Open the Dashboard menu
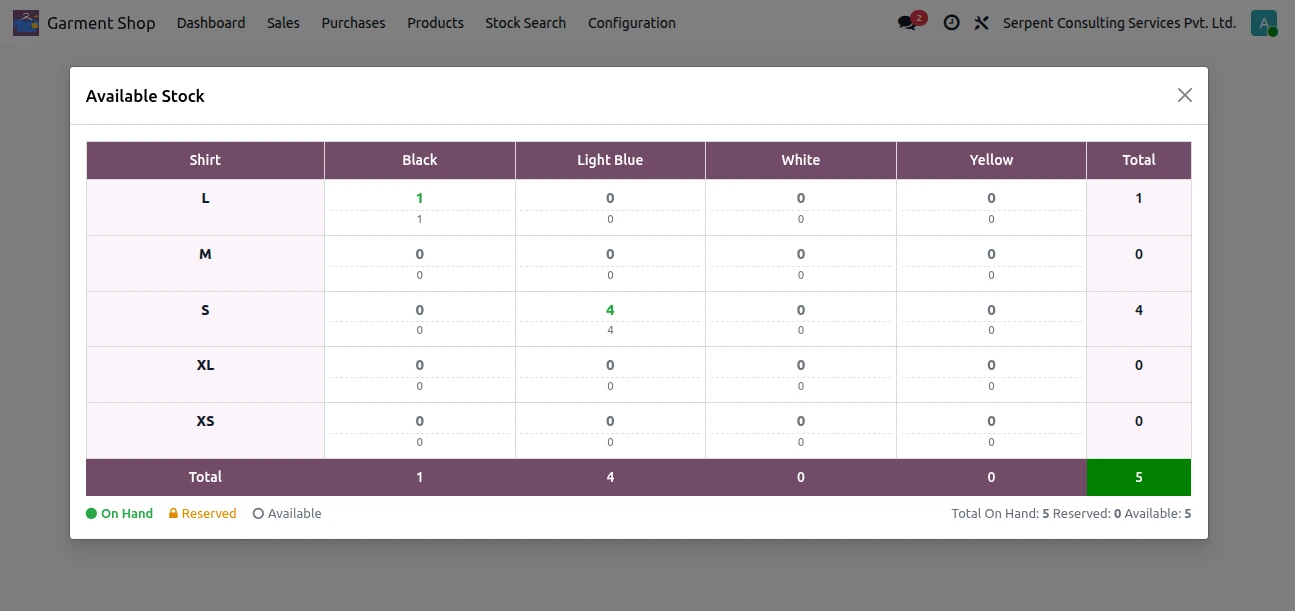 click(211, 22)
